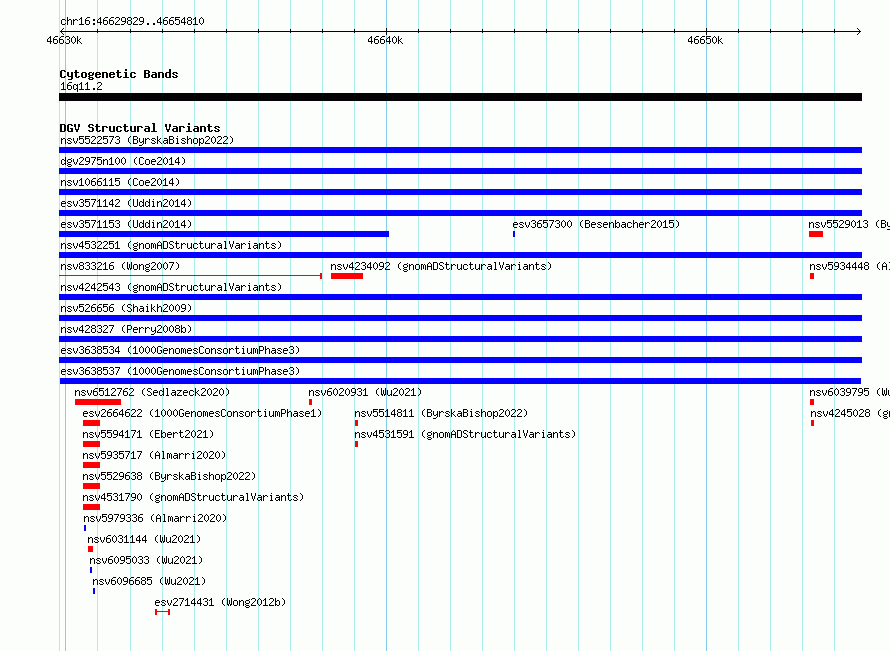Open the nsv833216 (Wong2007) label

coord(120,266)
